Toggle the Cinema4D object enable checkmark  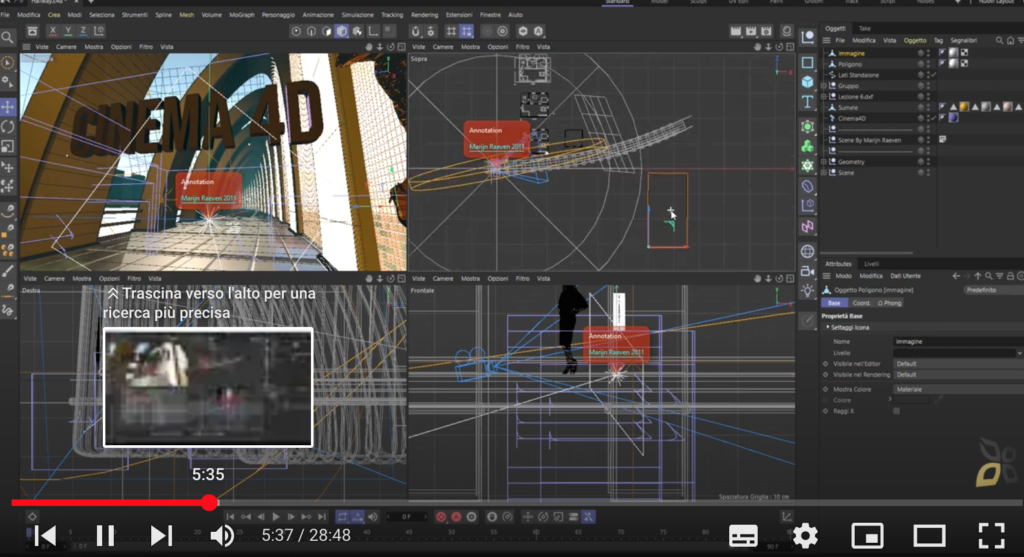click(934, 118)
